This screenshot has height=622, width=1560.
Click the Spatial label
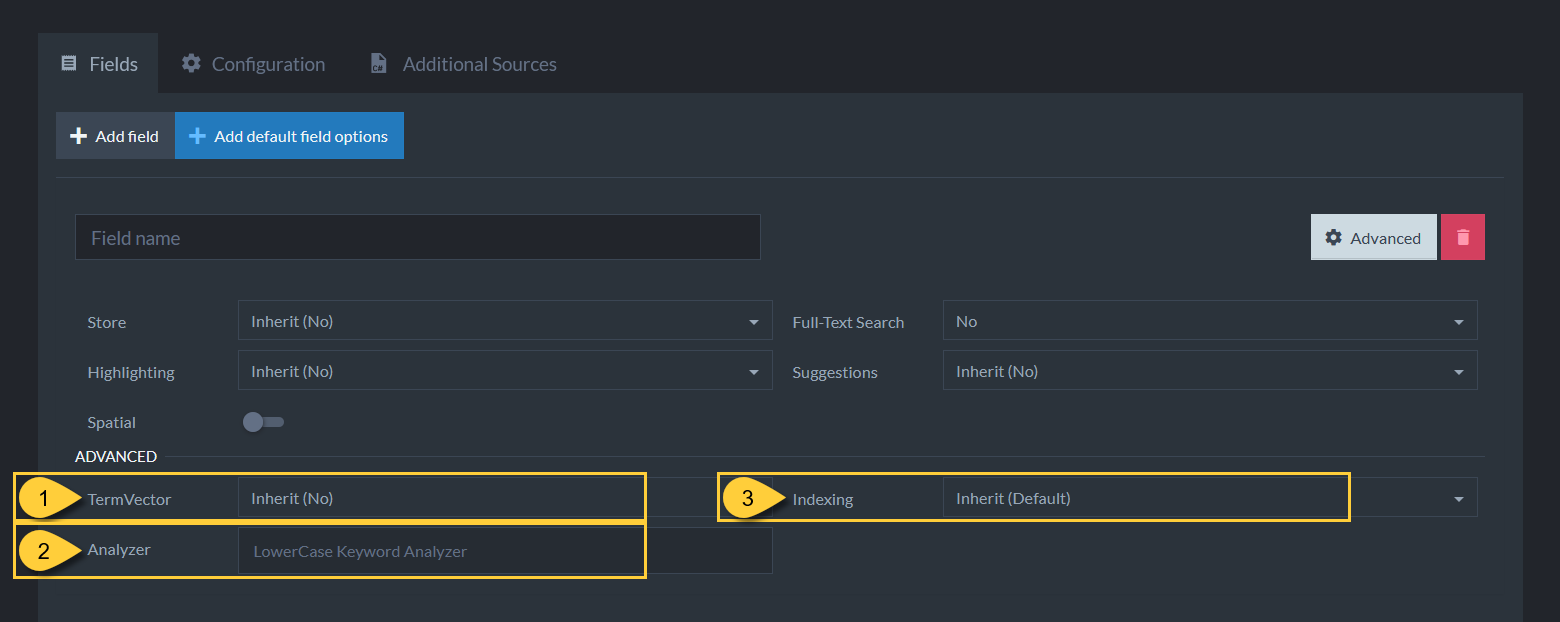[112, 422]
